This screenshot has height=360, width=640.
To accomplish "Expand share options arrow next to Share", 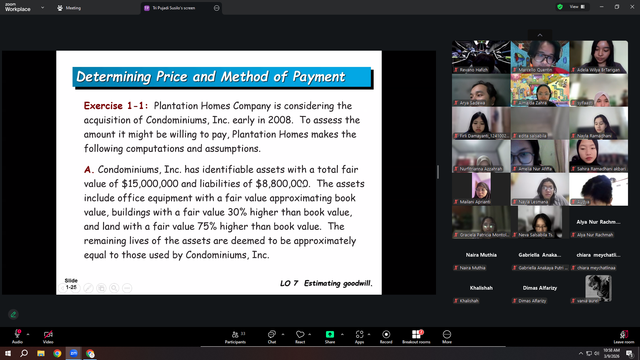I will [342, 334].
